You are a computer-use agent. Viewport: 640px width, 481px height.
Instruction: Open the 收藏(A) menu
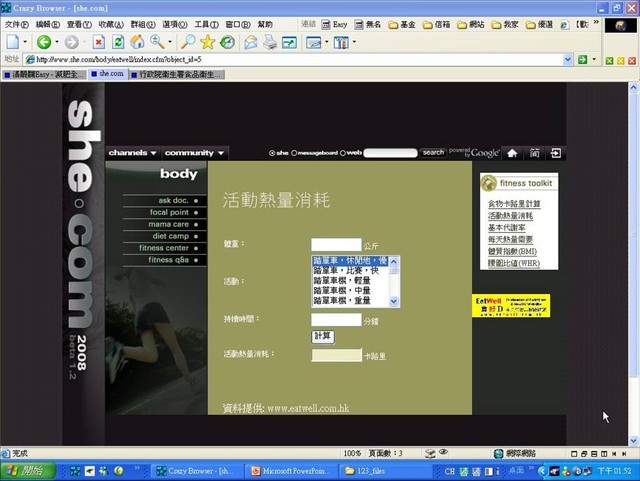(x=111, y=24)
